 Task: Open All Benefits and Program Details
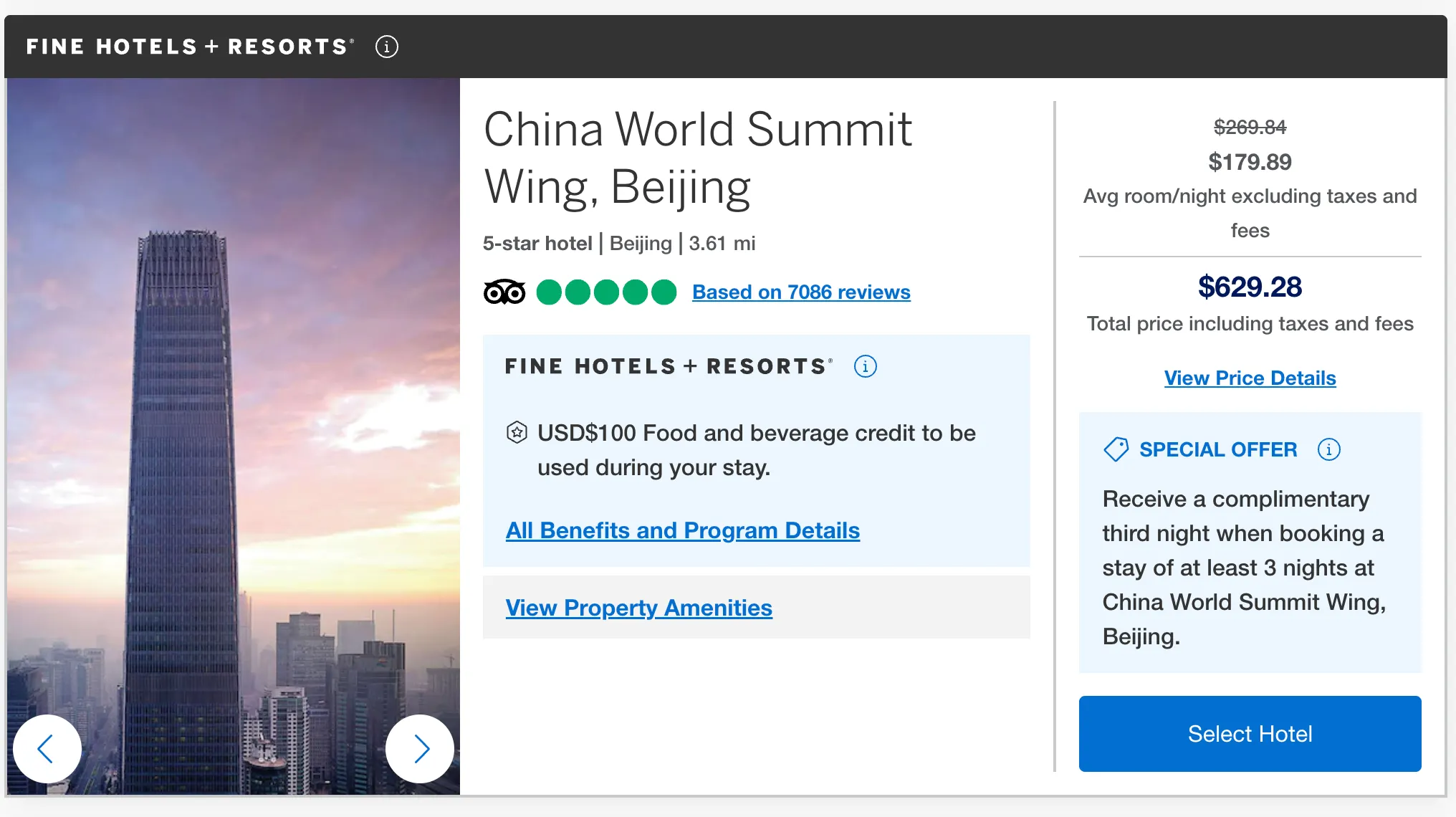pos(682,530)
